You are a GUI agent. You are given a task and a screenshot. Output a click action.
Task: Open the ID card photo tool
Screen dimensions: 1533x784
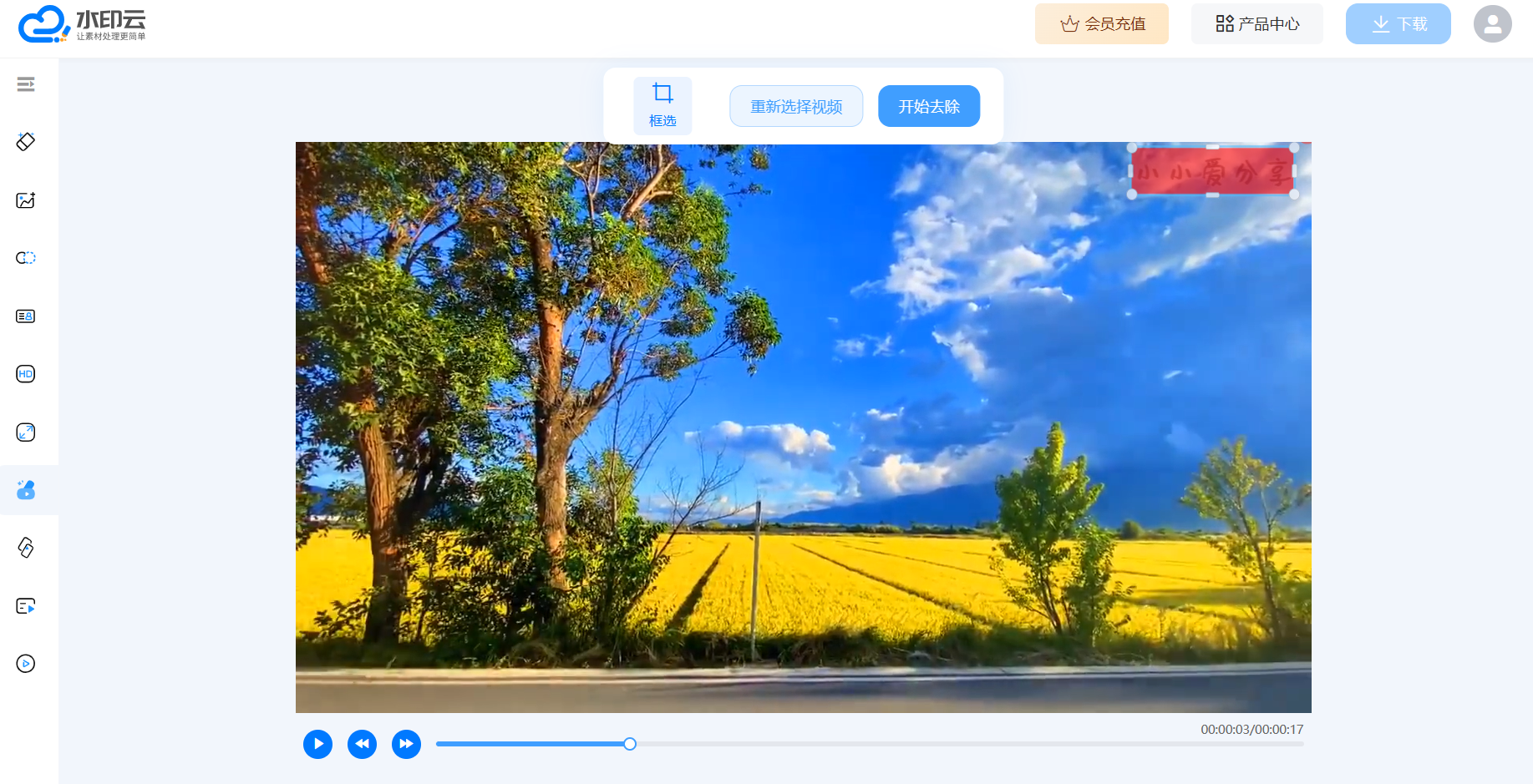[x=26, y=316]
